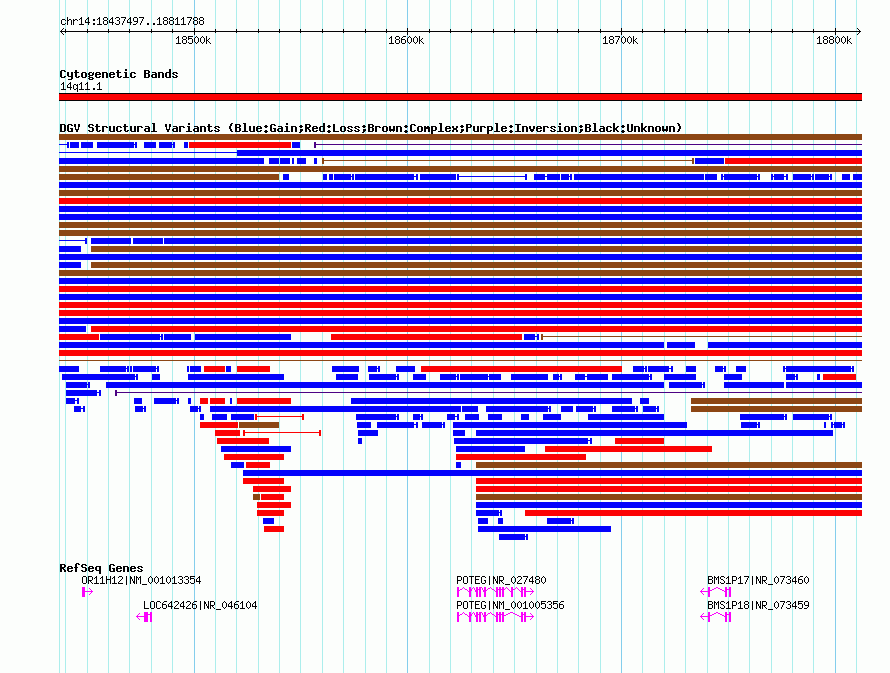Open the POTEG|NR_027480 label

(501, 580)
